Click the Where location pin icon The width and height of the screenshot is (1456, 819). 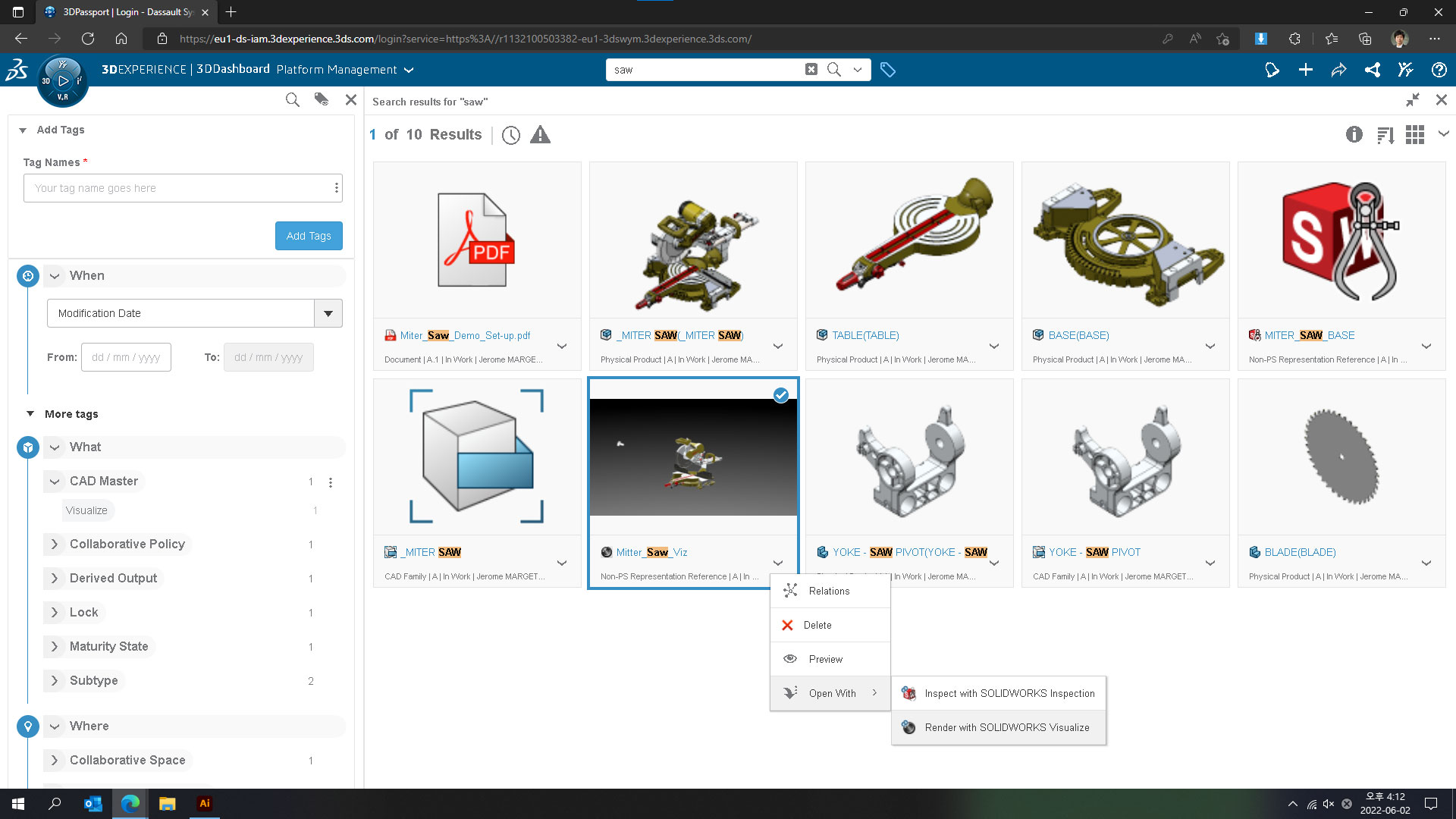[28, 726]
